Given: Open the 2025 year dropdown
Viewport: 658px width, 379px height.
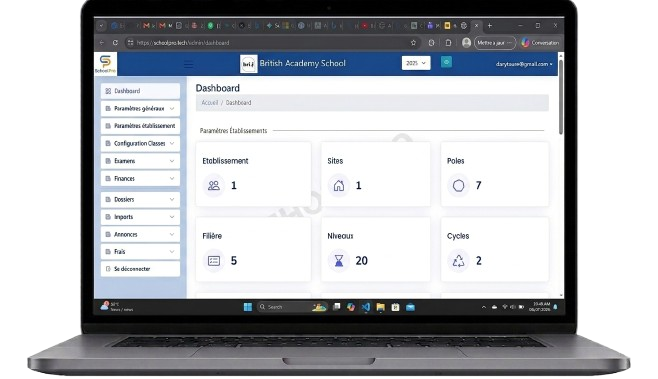Looking at the screenshot, I should coord(416,63).
